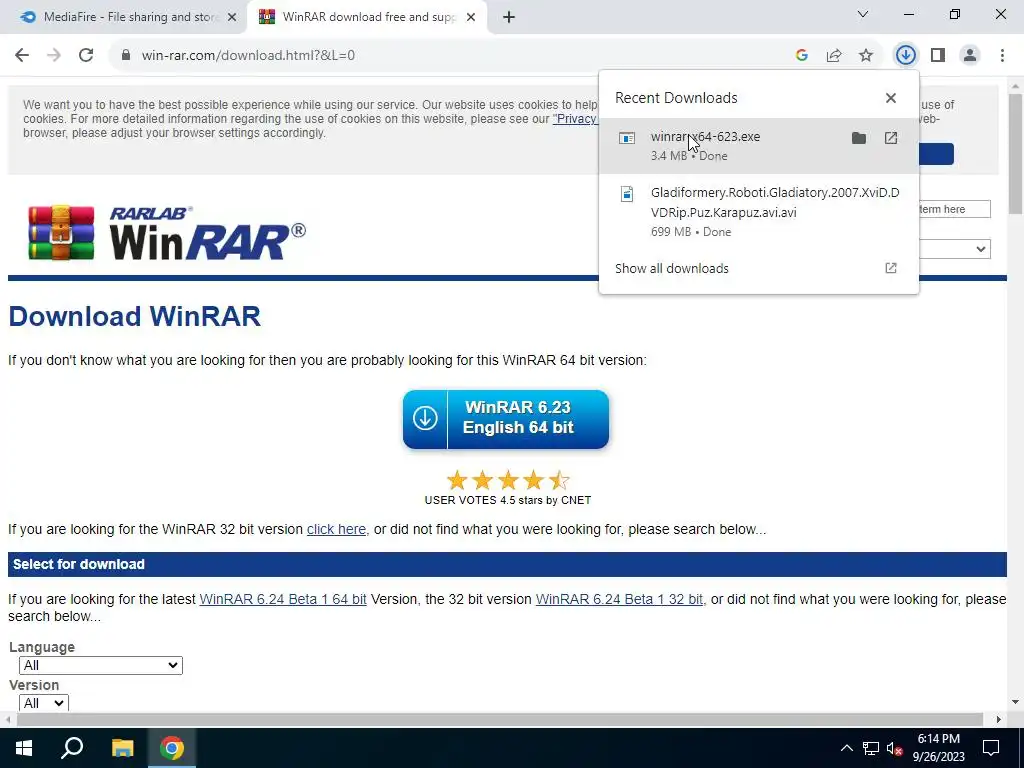This screenshot has height=768, width=1024.
Task: Click the five-star CNET rating graphic
Action: click(508, 481)
